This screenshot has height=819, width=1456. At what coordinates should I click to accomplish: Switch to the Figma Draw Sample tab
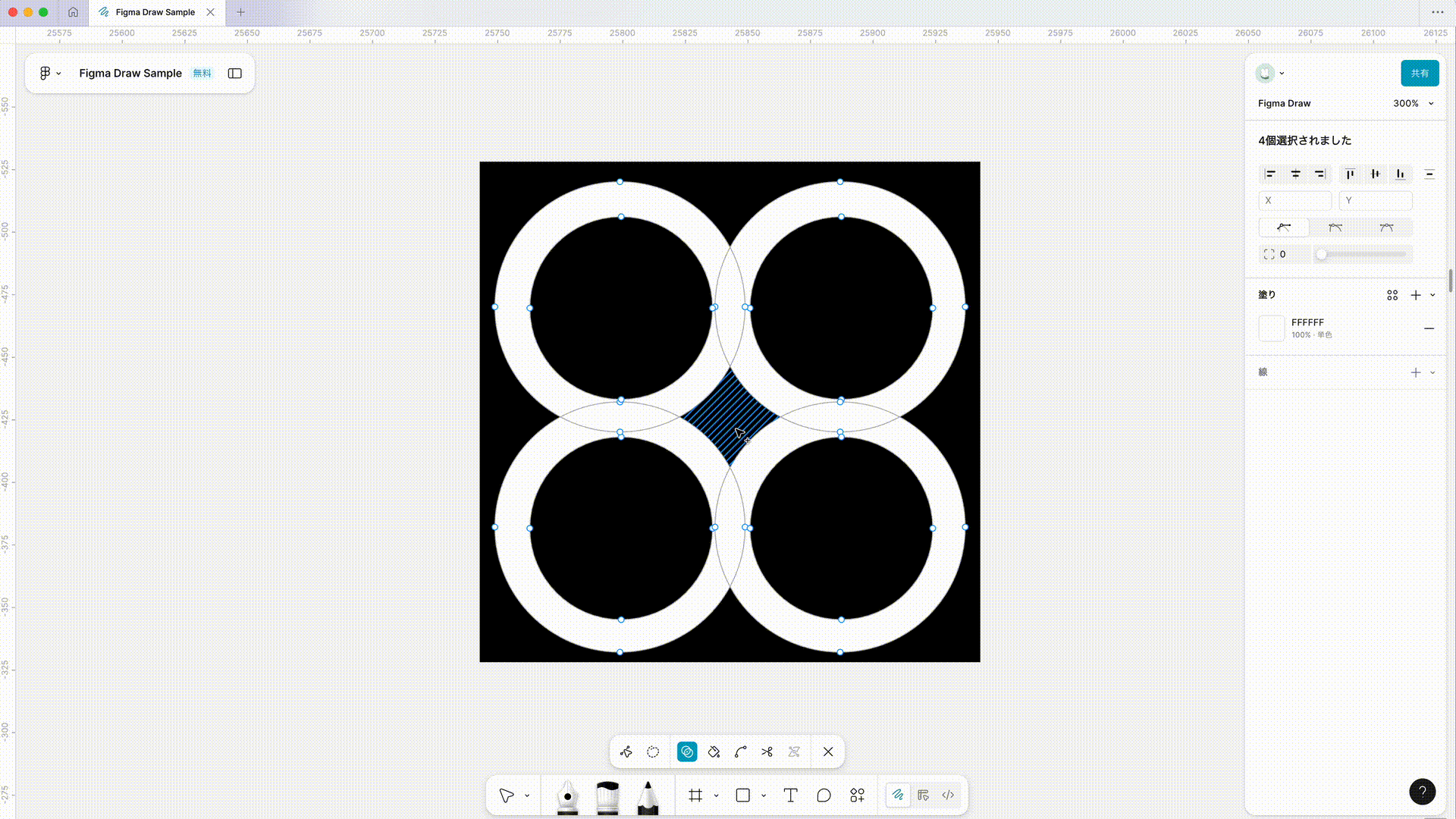[155, 12]
